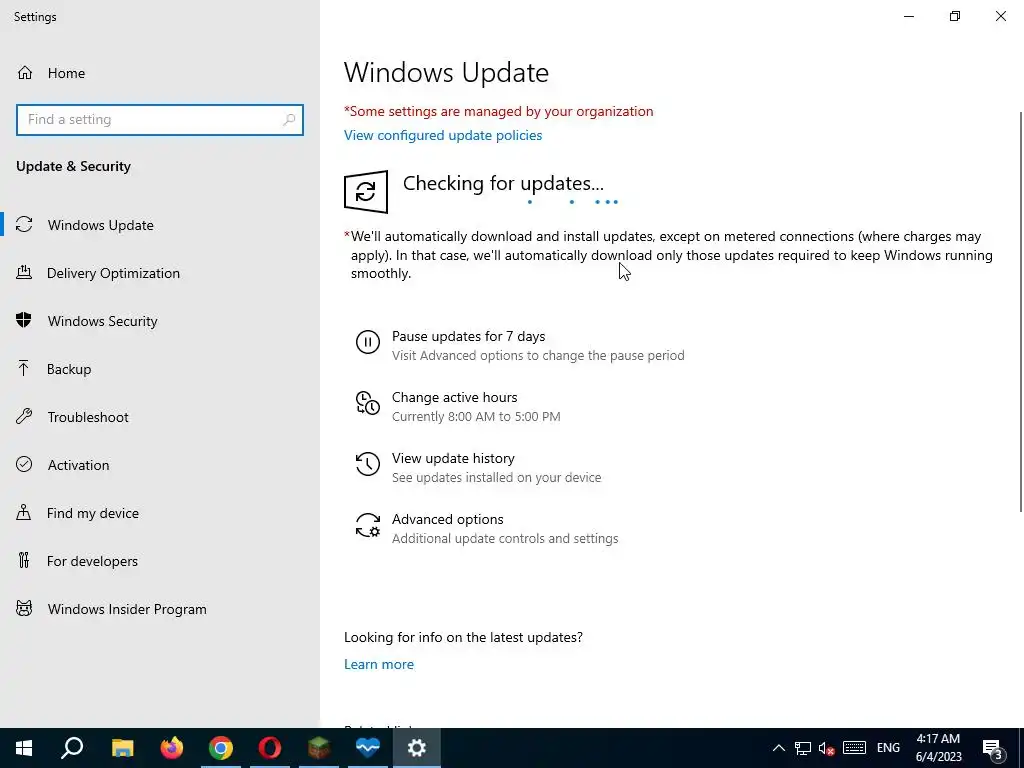Click the history icon for update history
The height and width of the screenshot is (768, 1024).
click(x=368, y=464)
